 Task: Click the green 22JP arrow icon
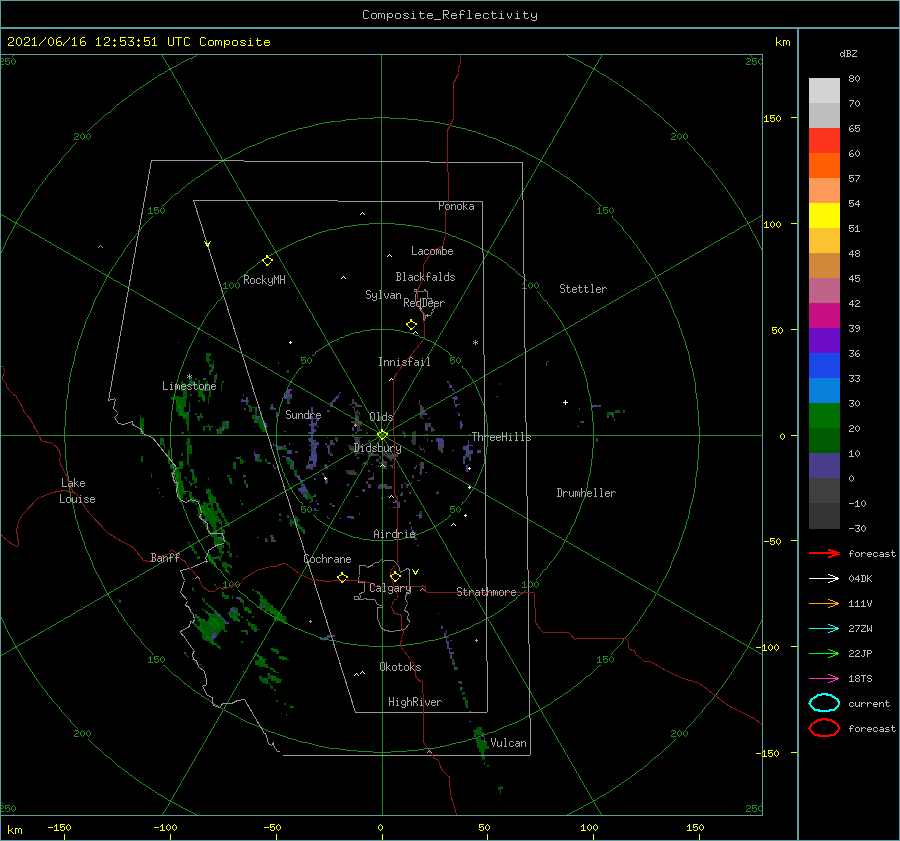point(824,653)
